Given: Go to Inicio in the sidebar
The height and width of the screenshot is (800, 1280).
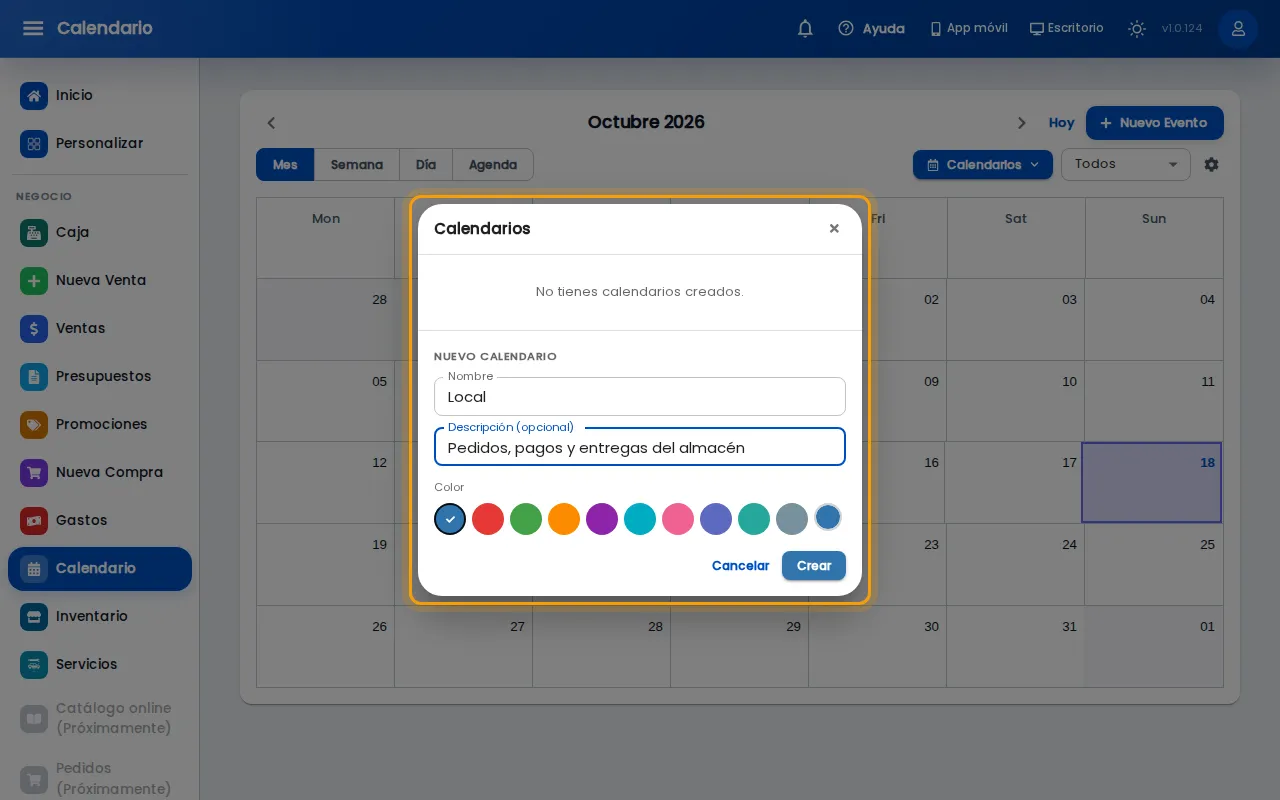Looking at the screenshot, I should [100, 95].
